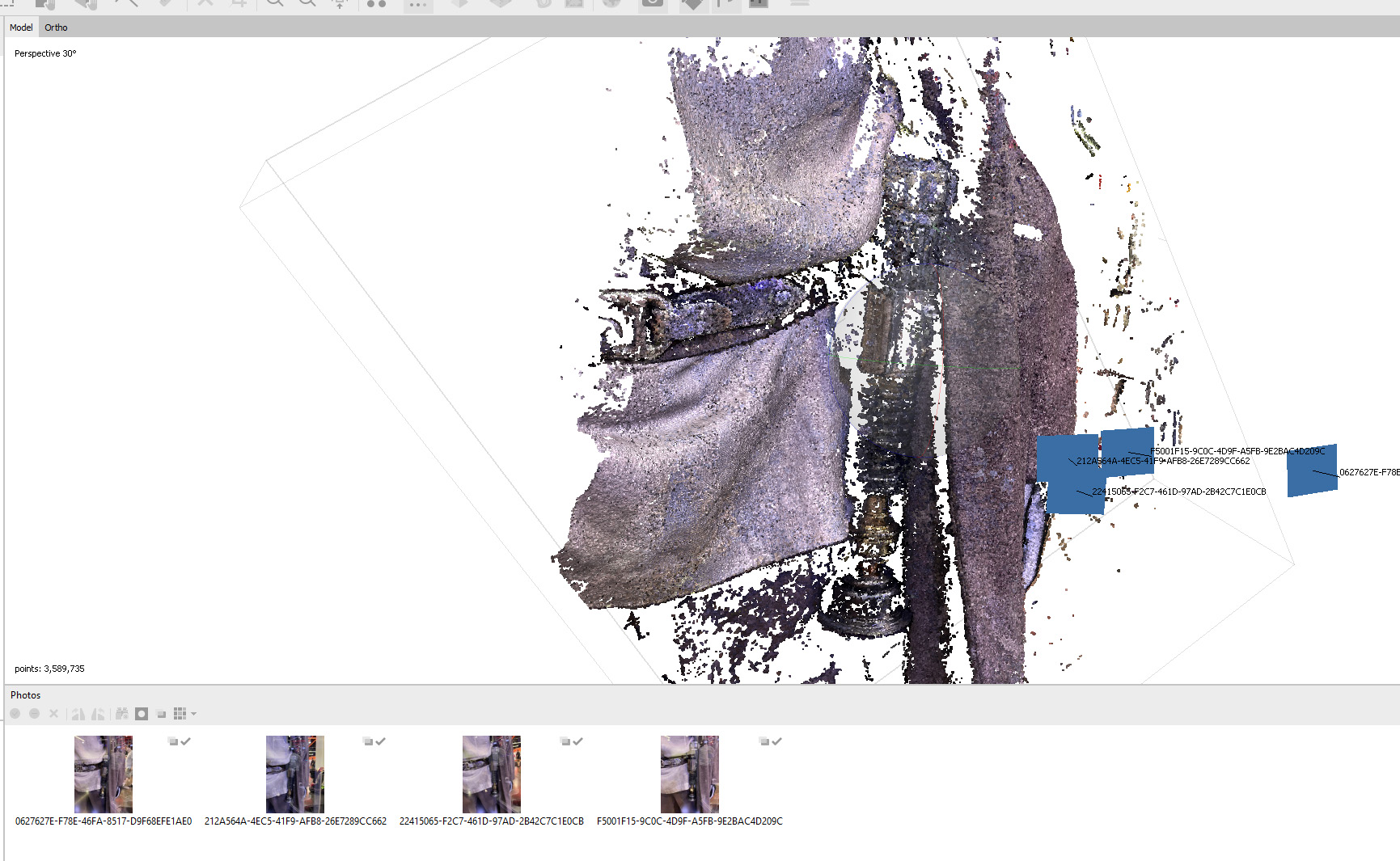Click the filename label 212A564A-4EC5-41F9-AFB8-26E7289CC662
1400x861 pixels.
pos(295,821)
